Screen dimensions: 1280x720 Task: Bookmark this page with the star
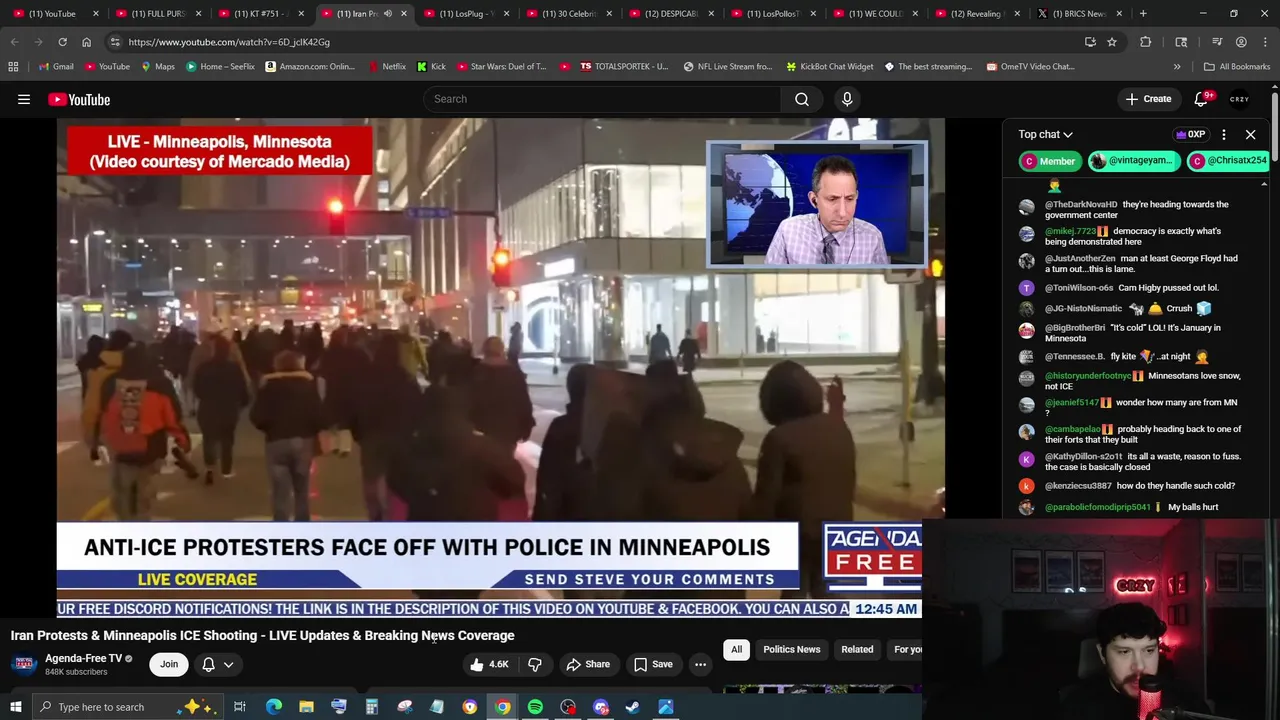point(1112,42)
